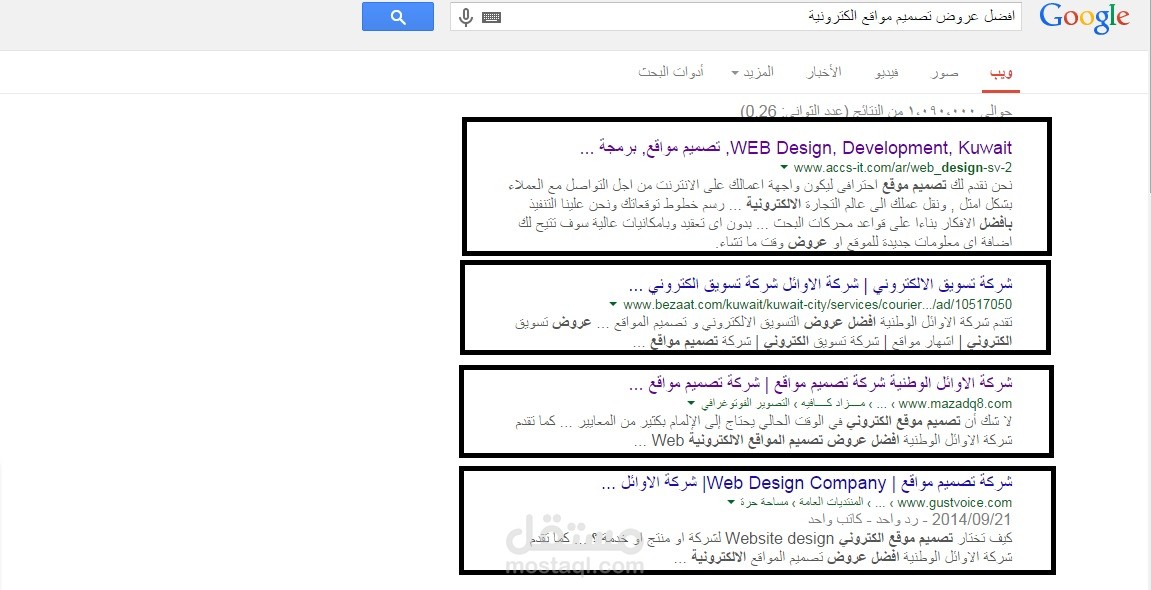This screenshot has width=1151, height=590.
Task: Open the Web Design Company gustvoice result
Action: click(806, 483)
